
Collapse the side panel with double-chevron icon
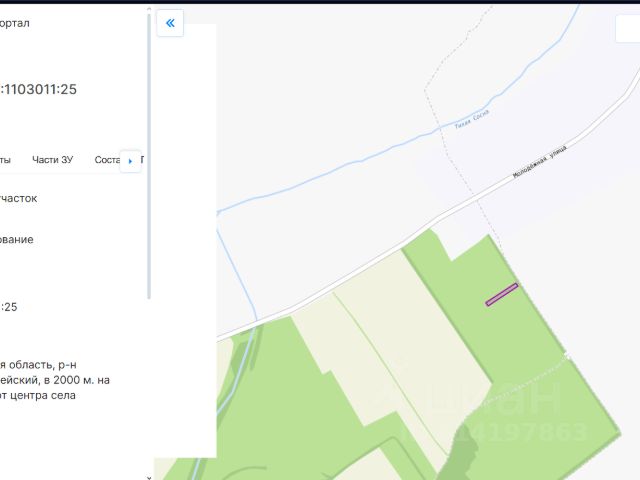pyautogui.click(x=170, y=23)
